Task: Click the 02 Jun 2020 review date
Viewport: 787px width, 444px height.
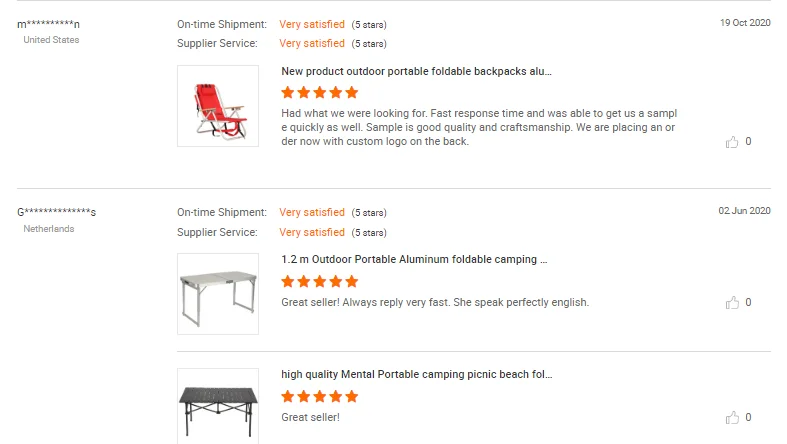Action: coord(745,210)
